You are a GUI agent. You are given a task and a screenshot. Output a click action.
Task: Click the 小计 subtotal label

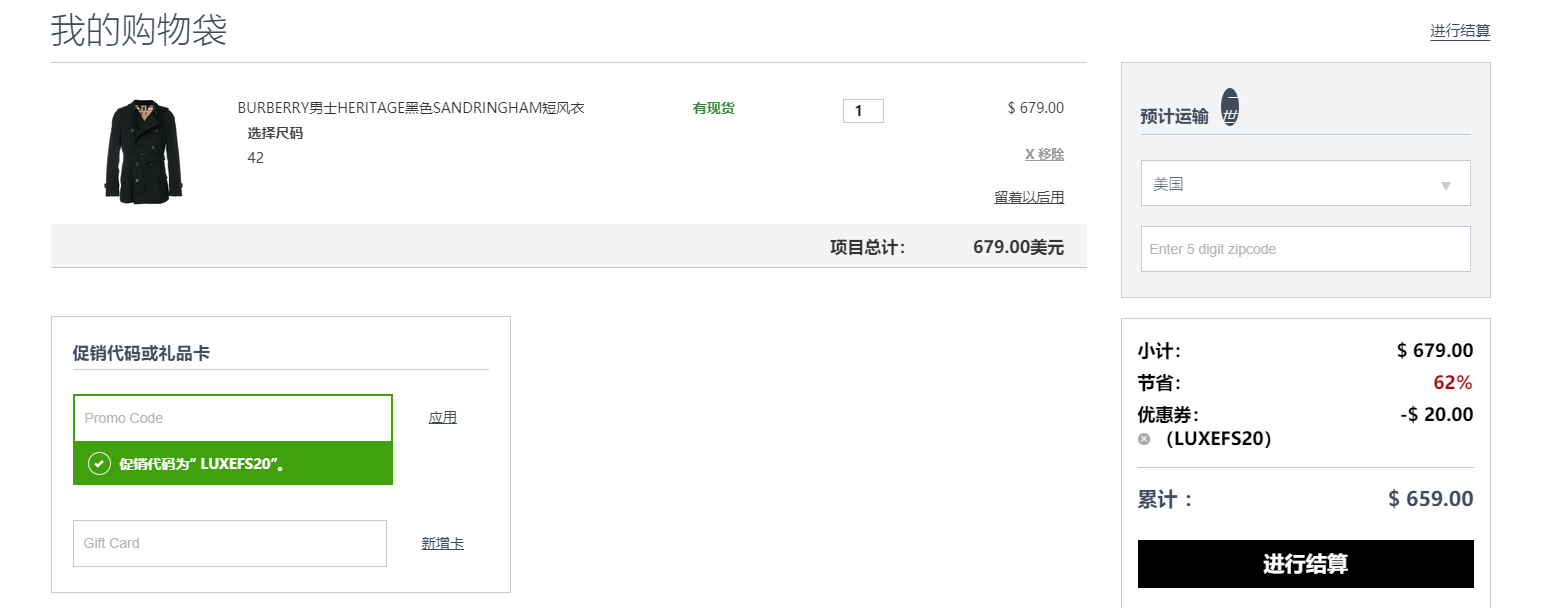click(1160, 351)
